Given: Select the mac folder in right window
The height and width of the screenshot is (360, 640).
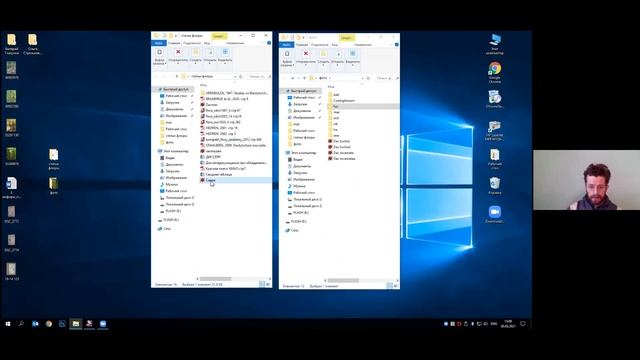Looking at the screenshot, I should pos(334,112).
